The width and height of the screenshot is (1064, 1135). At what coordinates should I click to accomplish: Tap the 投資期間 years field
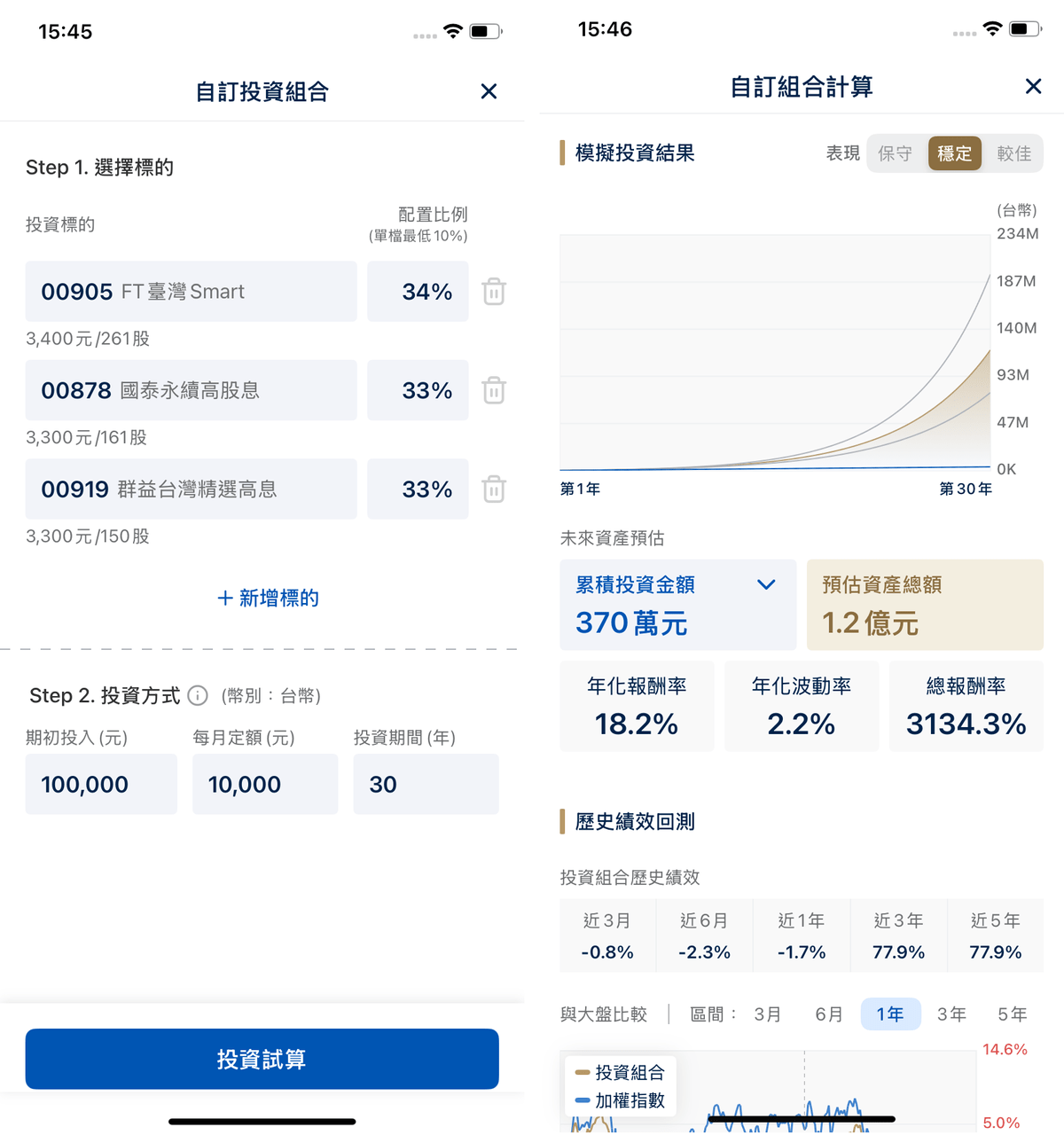point(426,785)
